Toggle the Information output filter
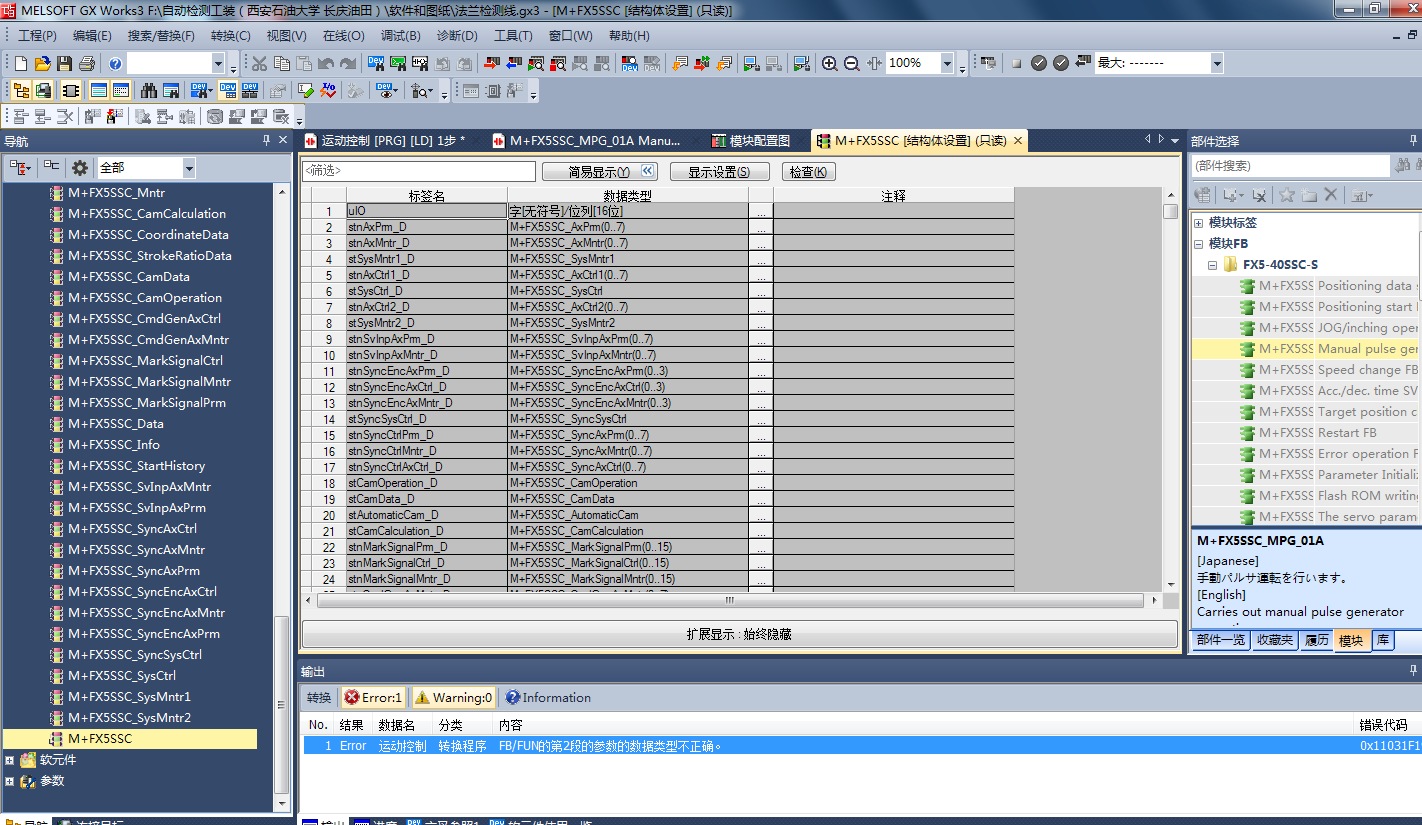The image size is (1422, 825). click(x=548, y=698)
